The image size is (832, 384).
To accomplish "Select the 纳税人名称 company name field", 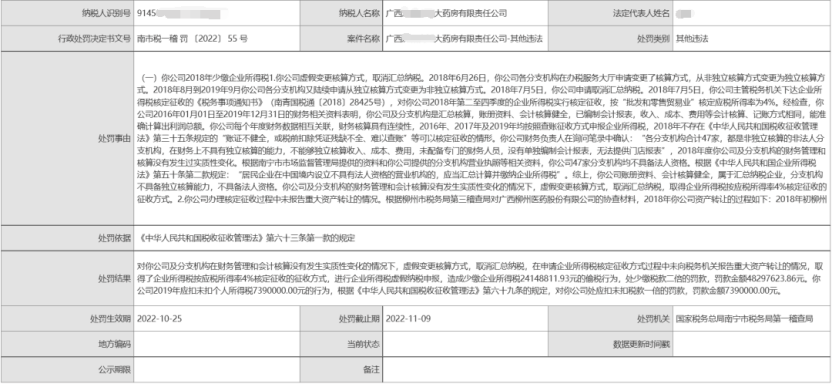I will pyautogui.click(x=465, y=13).
